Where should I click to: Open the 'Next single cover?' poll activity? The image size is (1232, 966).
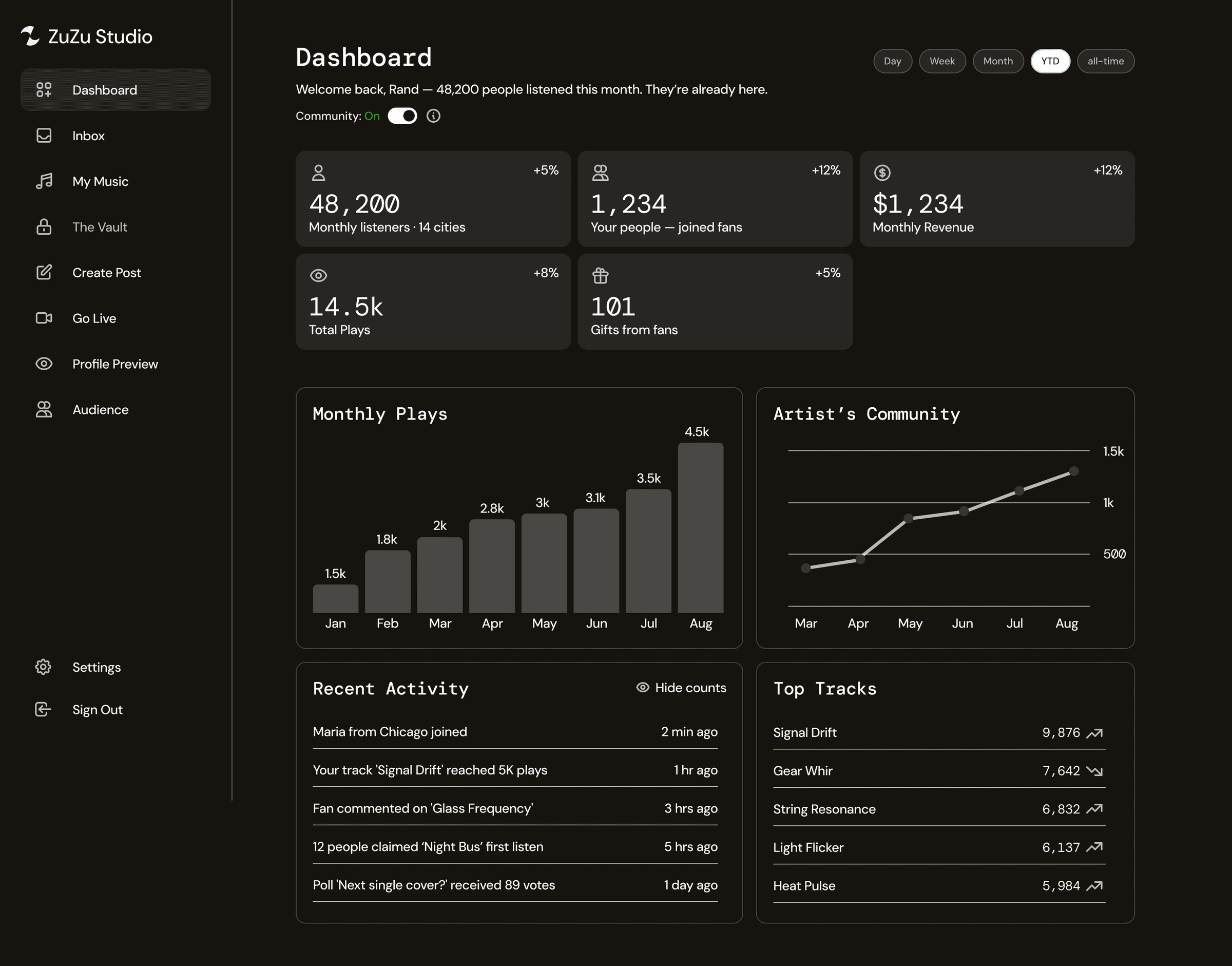click(x=515, y=885)
